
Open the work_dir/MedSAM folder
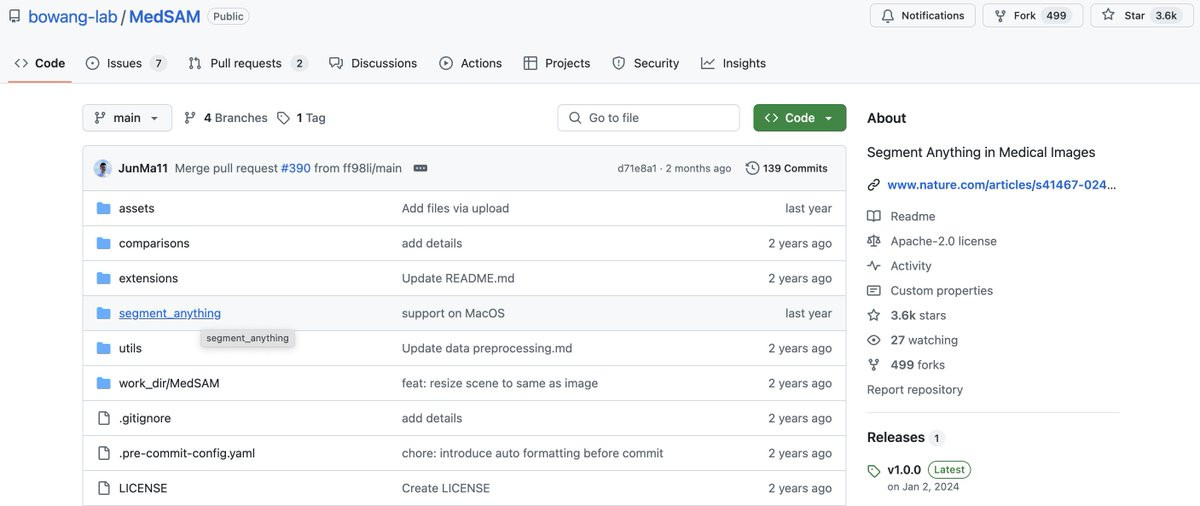tap(169, 383)
